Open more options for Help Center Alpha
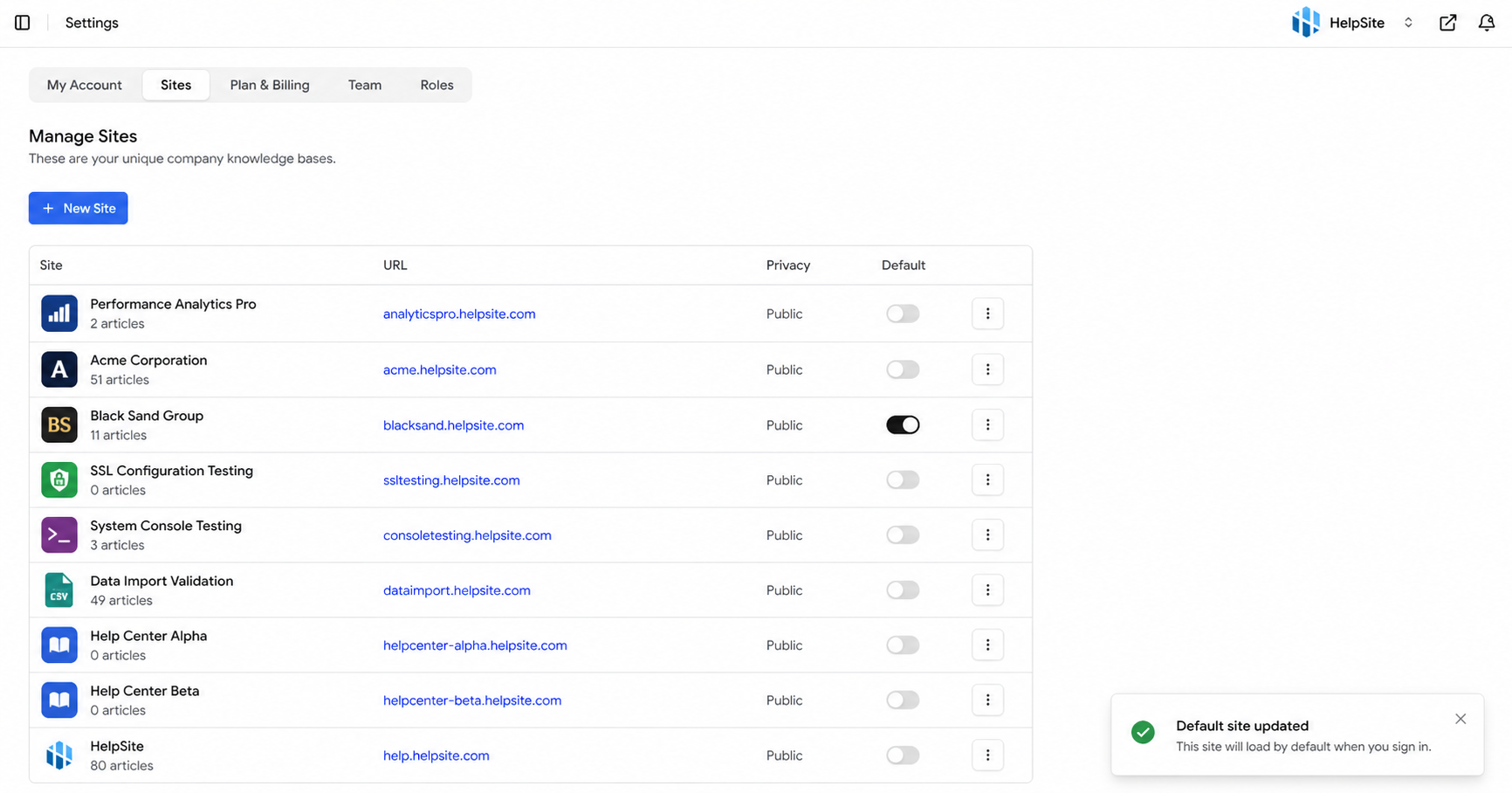Image resolution: width=1512 pixels, height=793 pixels. [x=987, y=645]
